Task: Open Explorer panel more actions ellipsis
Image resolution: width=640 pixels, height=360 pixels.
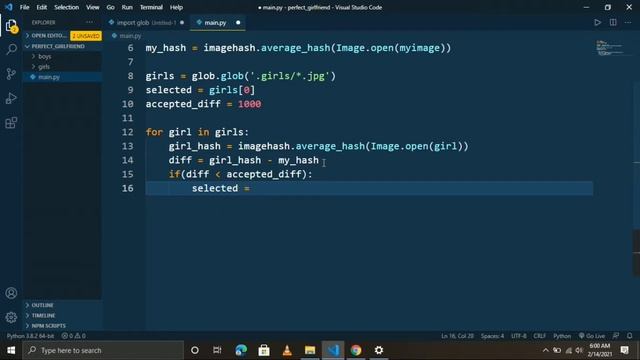Action: coord(89,22)
